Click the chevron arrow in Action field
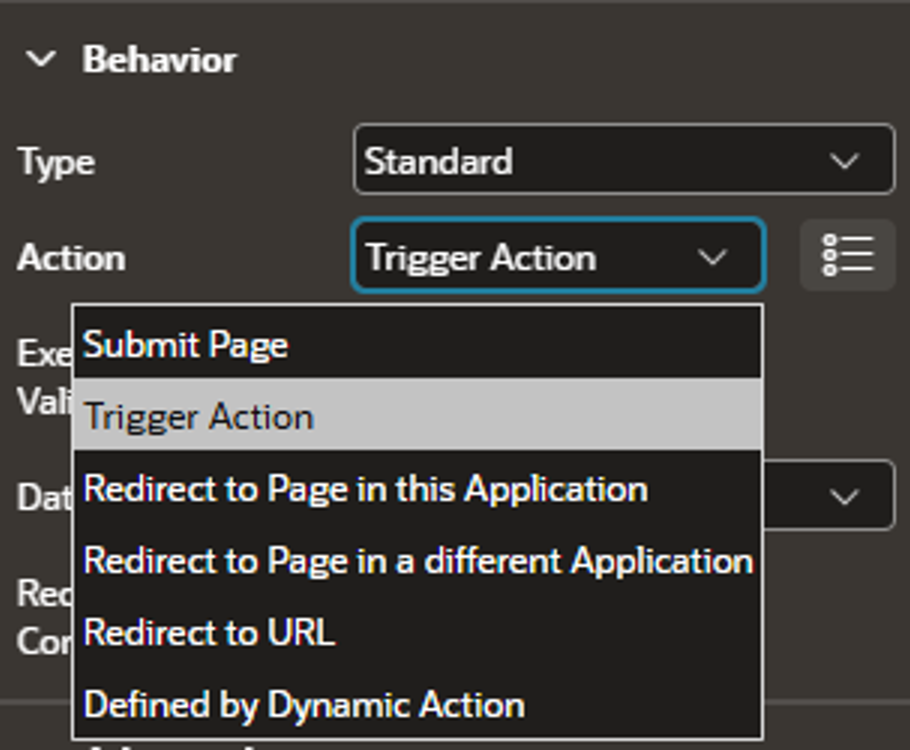This screenshot has width=910, height=750. pyautogui.click(x=712, y=257)
